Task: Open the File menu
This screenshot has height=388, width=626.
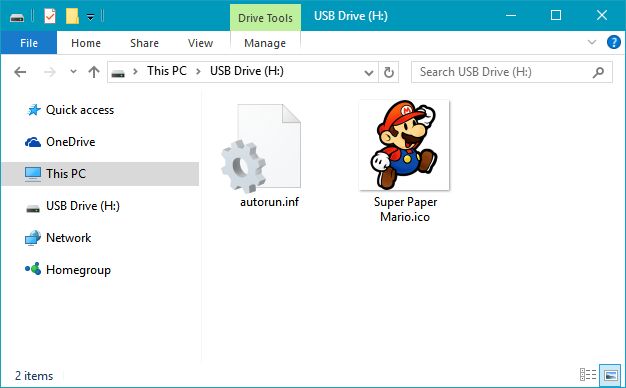Action: pos(29,43)
